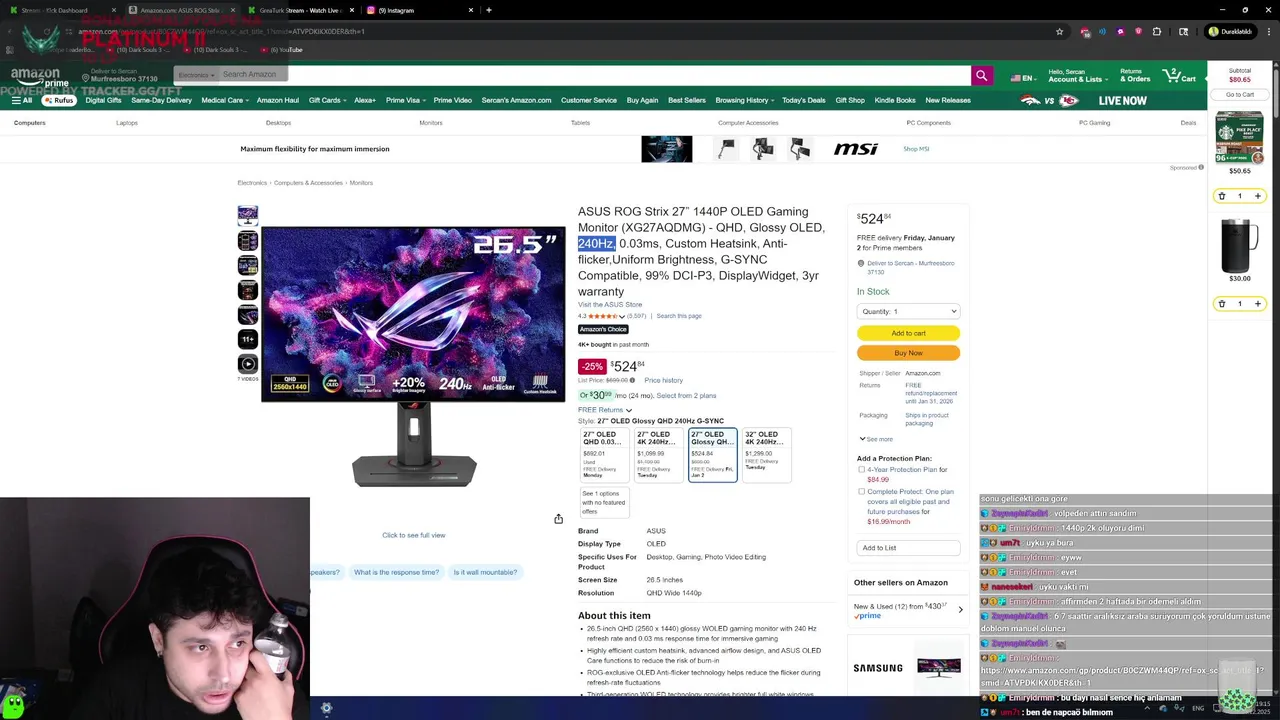Click the magenta Amazon search magnifier button
The width and height of the screenshot is (1280, 720).
[982, 75]
